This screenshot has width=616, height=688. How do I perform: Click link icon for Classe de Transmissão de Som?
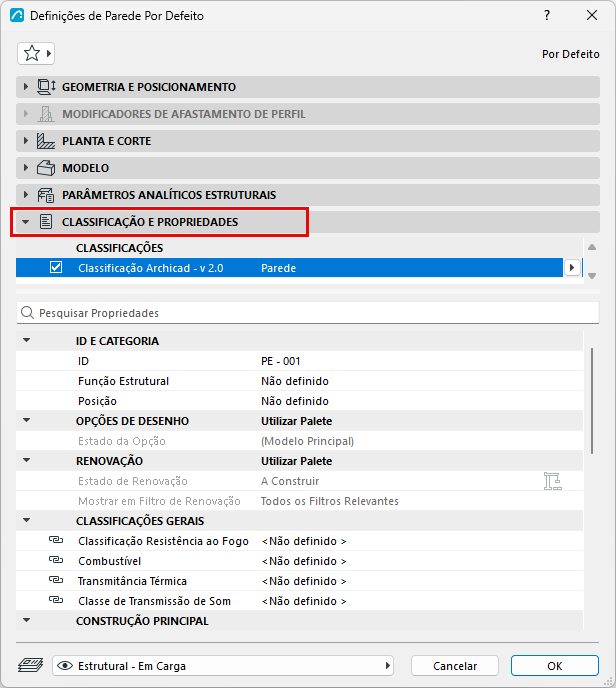tap(56, 600)
